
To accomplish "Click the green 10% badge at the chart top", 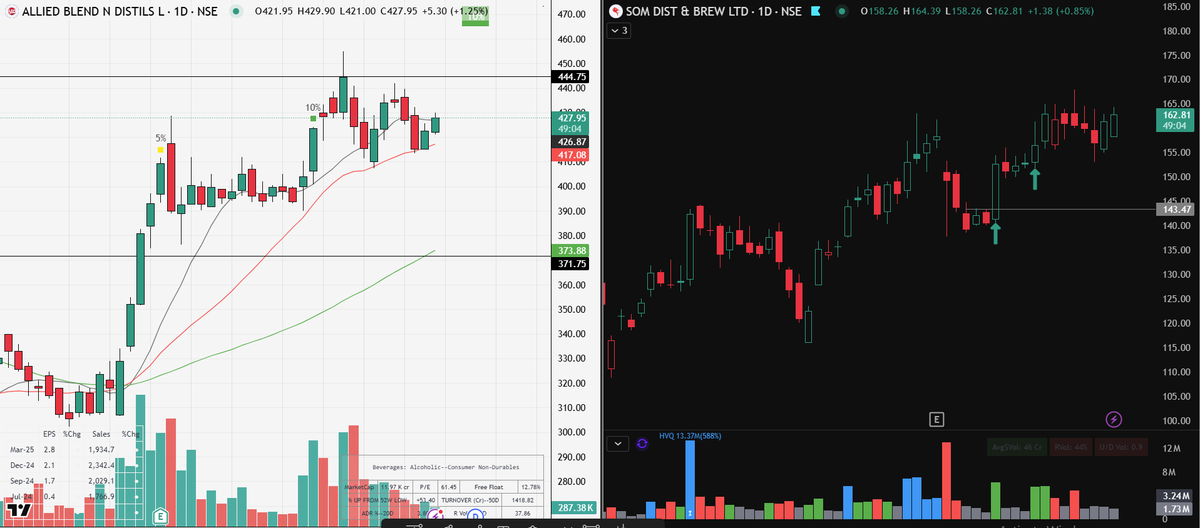I will point(474,17).
